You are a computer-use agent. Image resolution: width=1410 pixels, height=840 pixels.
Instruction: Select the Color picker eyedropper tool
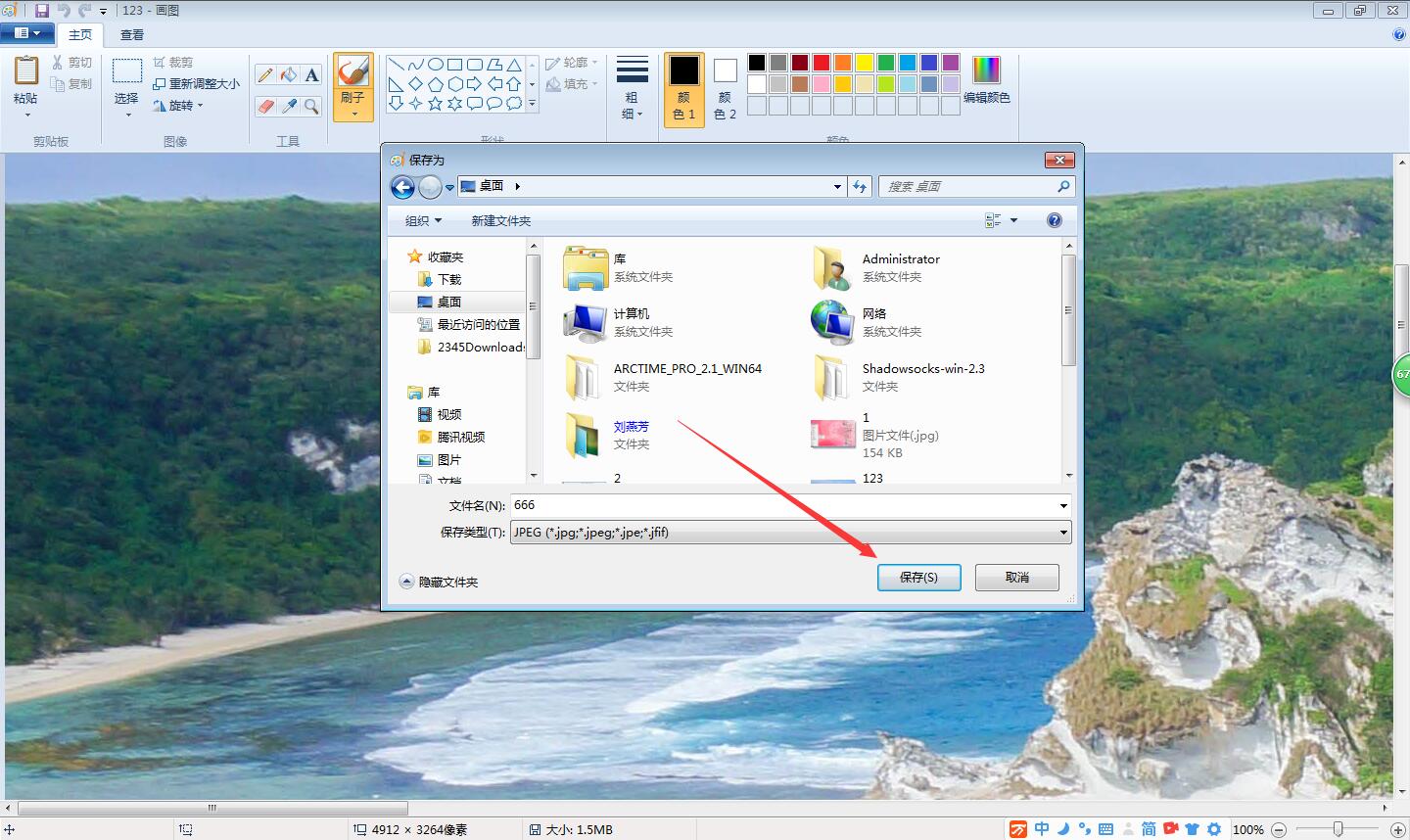tap(289, 106)
